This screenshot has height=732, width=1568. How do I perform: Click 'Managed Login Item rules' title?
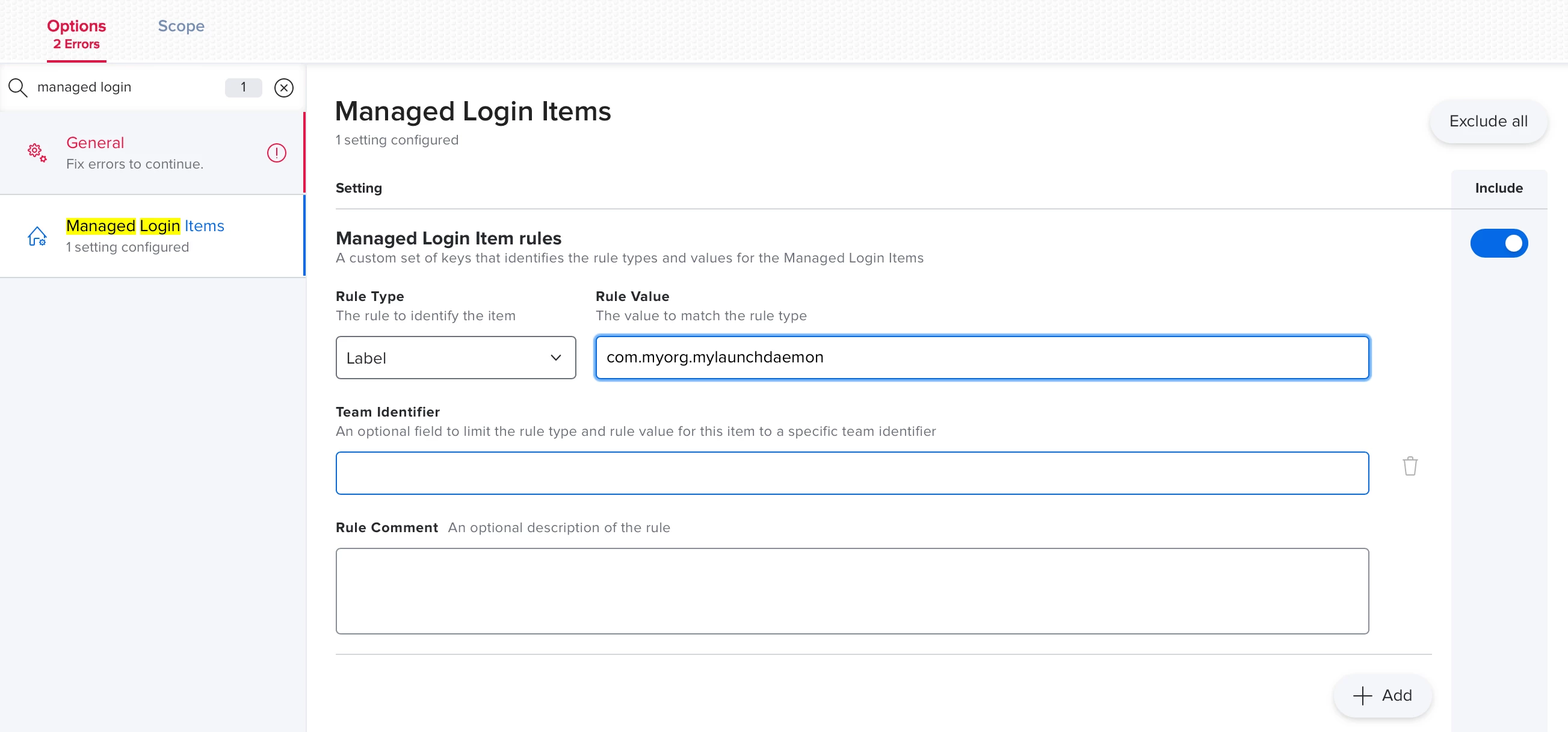(449, 238)
